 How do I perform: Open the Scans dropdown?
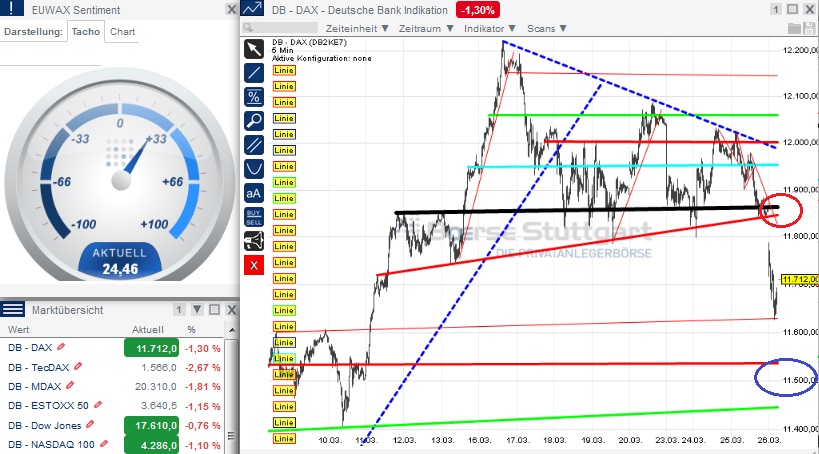546,28
